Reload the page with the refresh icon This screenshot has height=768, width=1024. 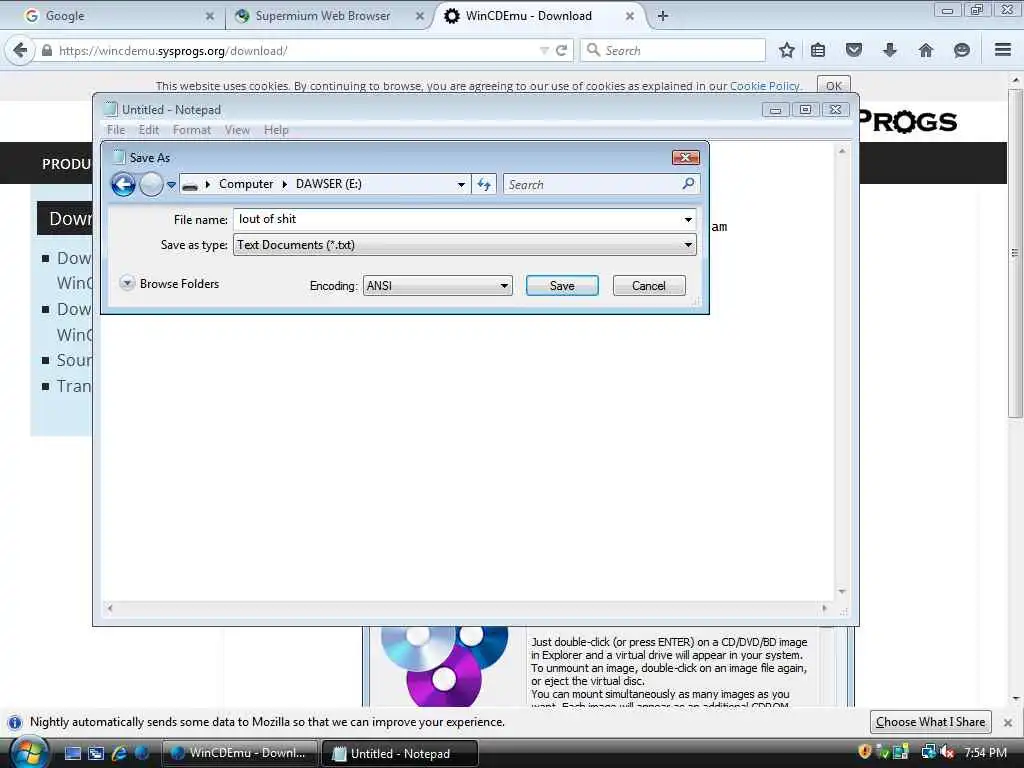[562, 50]
